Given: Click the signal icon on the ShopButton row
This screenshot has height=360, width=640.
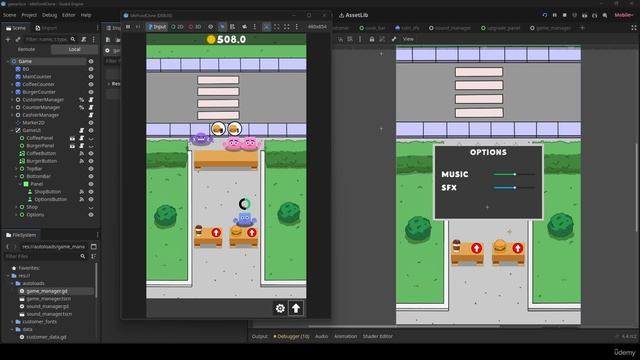Looking at the screenshot, I should coord(82,192).
